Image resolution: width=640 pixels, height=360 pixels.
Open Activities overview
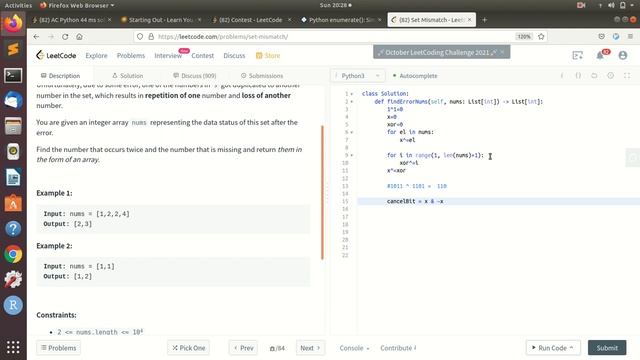pyautogui.click(x=18, y=5)
